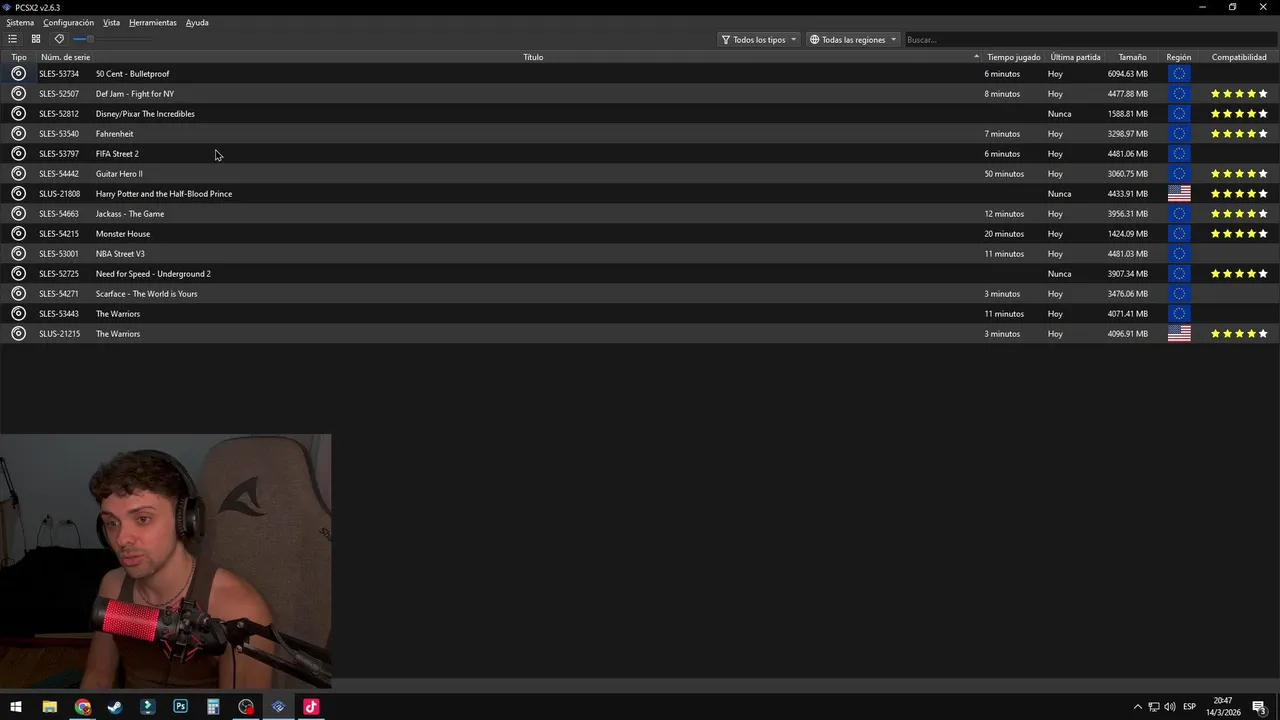Sort by the Última partida column header
Image resolution: width=1280 pixels, height=720 pixels.
(1075, 57)
